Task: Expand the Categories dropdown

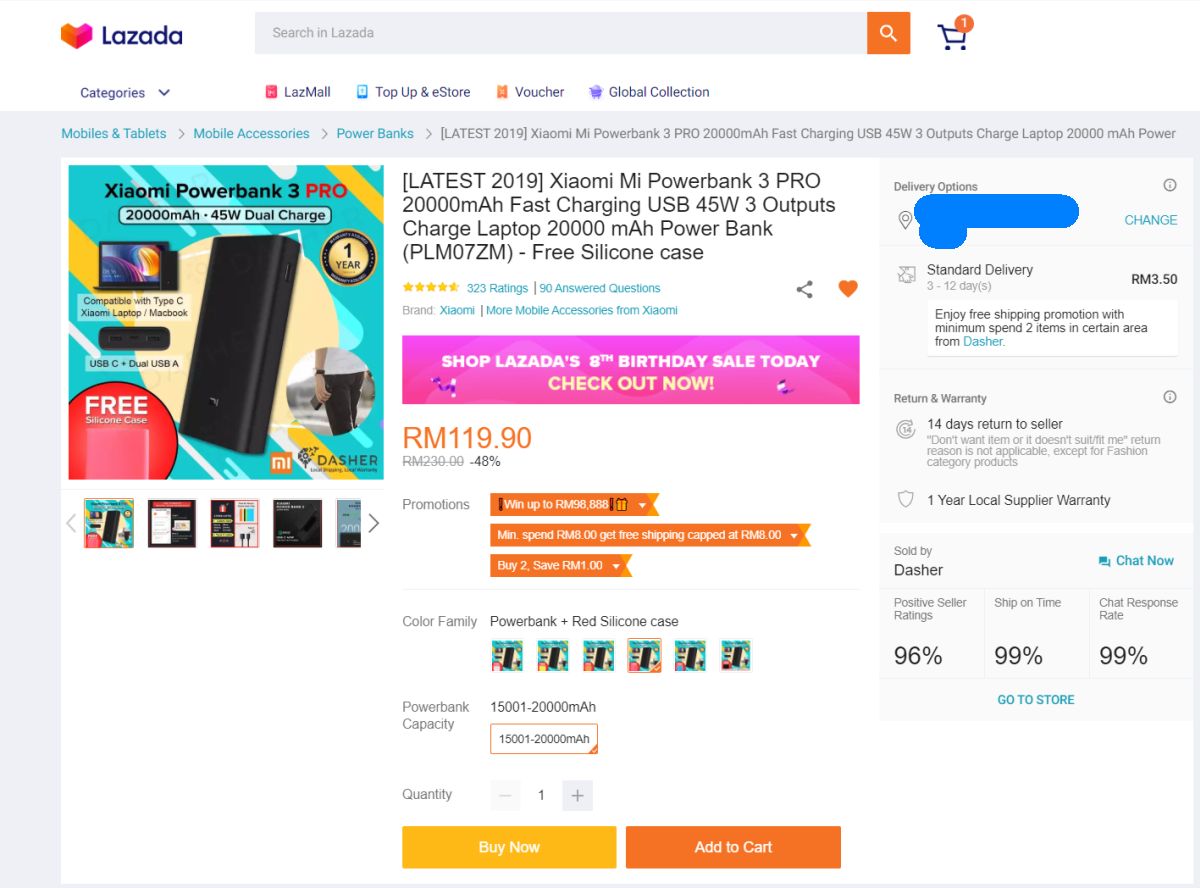Action: 125,93
